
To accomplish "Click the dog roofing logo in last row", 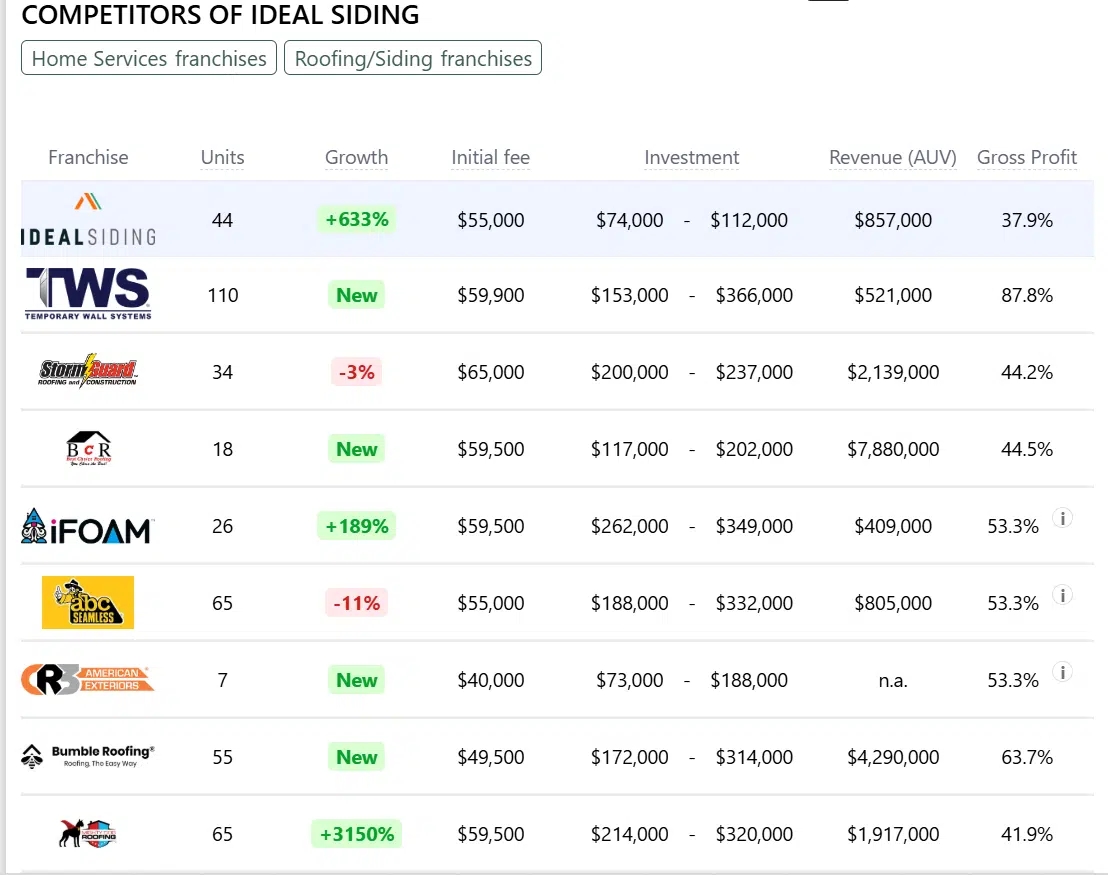I will tap(88, 833).
